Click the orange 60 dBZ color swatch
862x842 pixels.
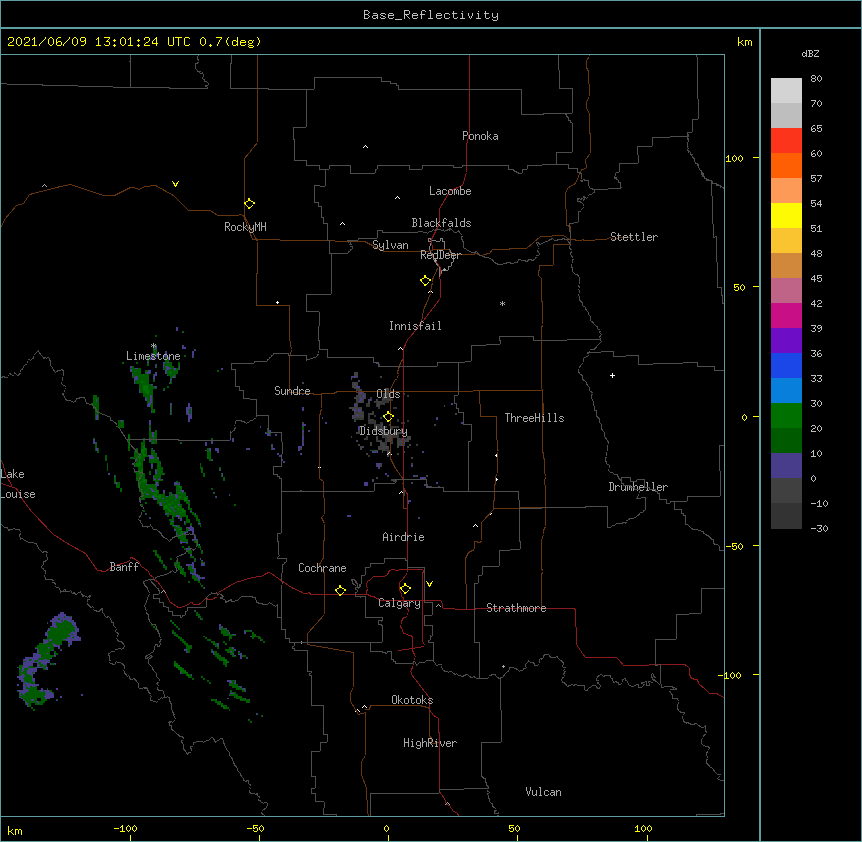point(786,165)
